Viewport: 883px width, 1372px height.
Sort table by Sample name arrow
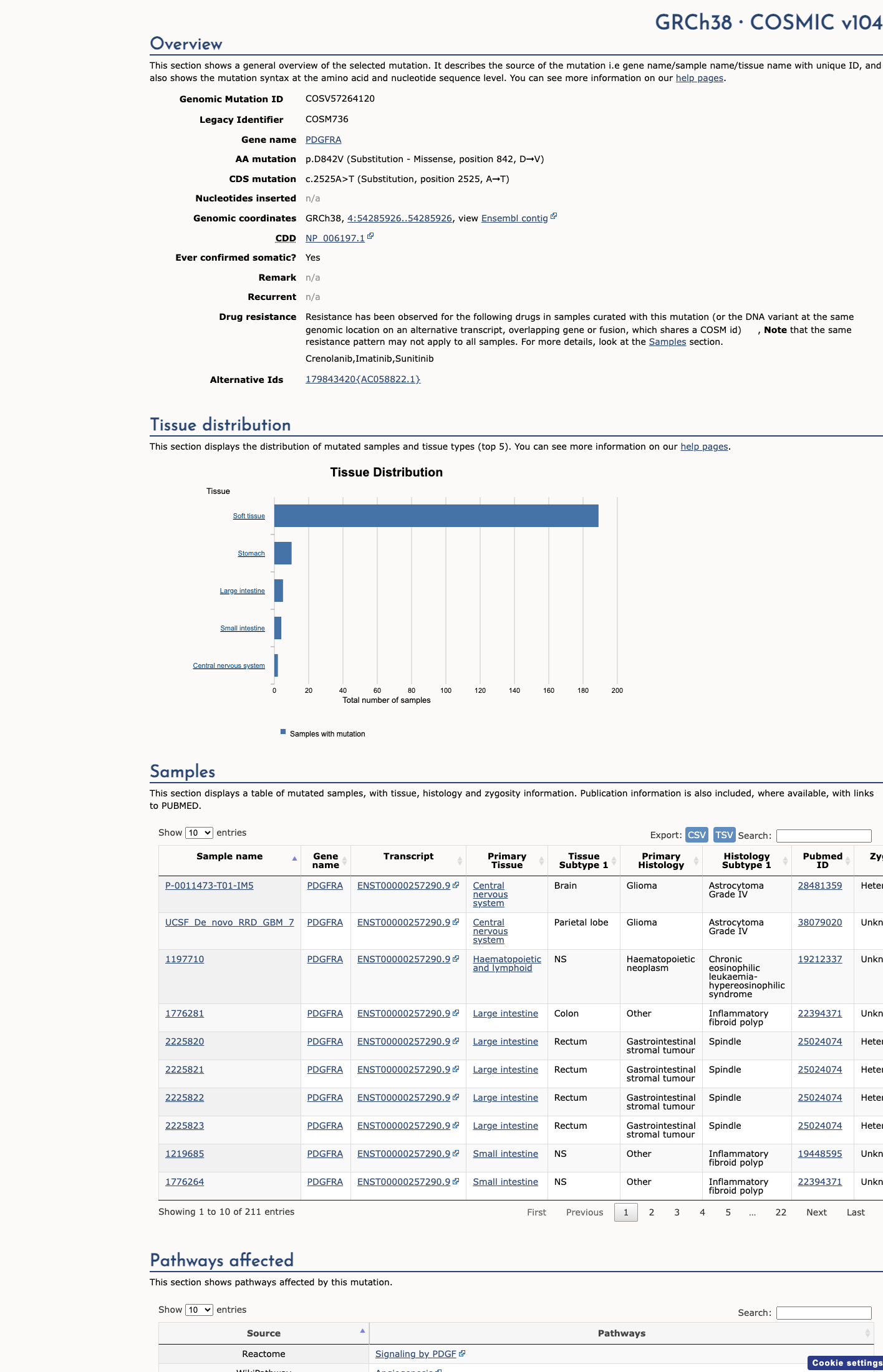(x=294, y=859)
